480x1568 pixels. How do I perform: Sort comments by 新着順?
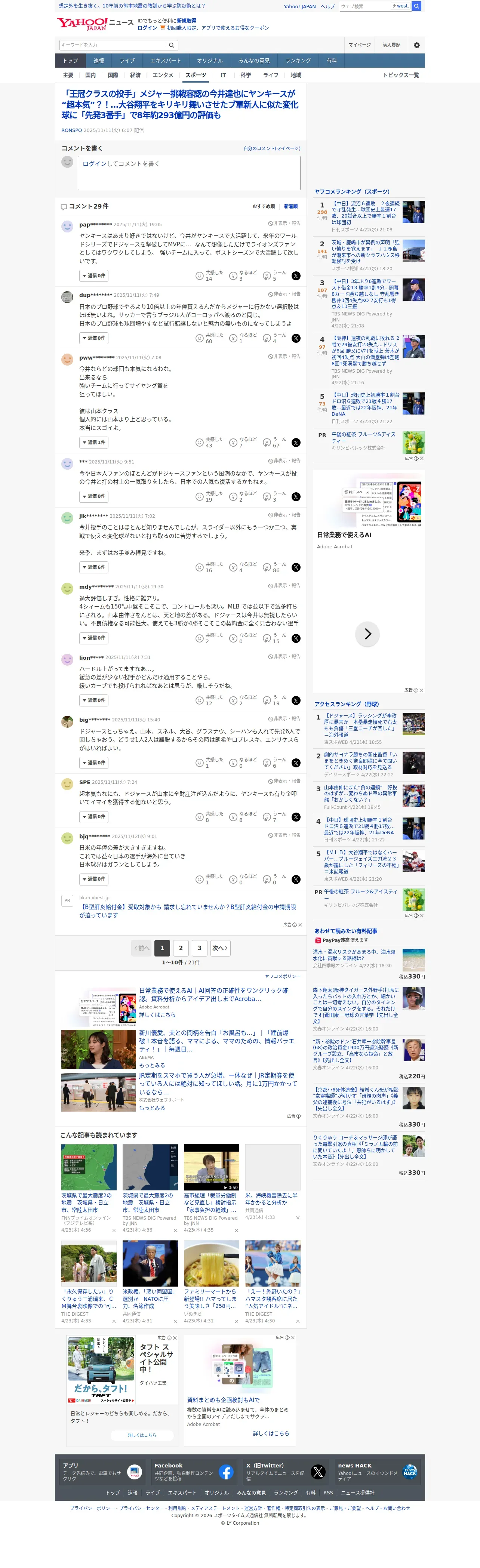coord(291,206)
